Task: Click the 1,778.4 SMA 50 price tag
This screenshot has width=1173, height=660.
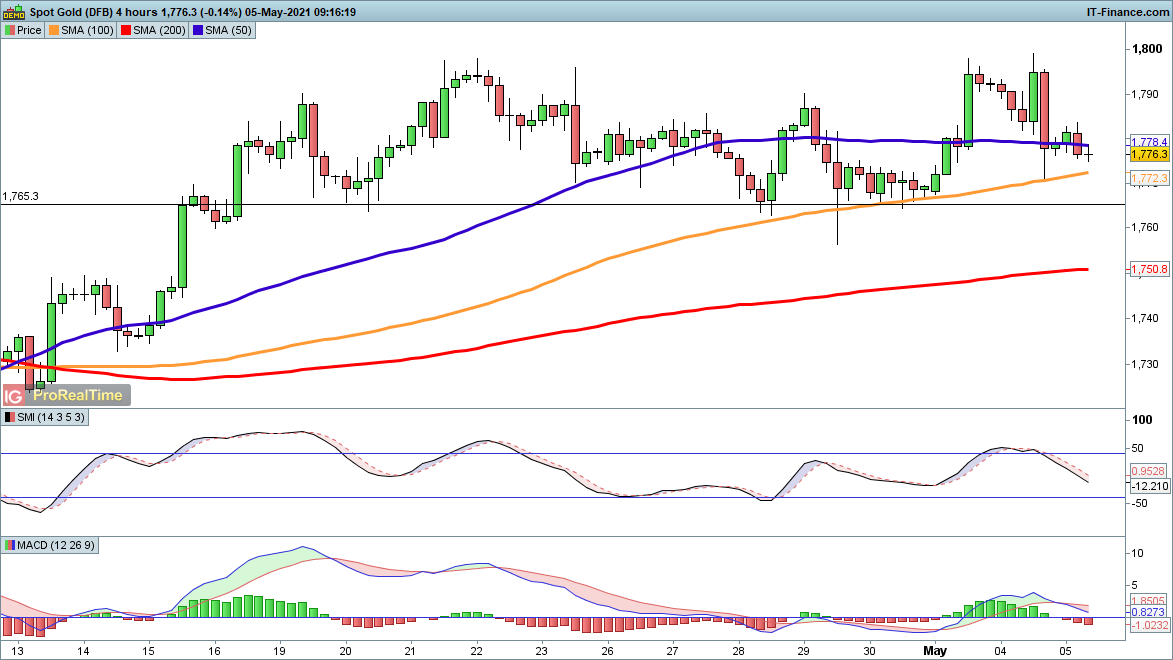Action: point(1148,142)
